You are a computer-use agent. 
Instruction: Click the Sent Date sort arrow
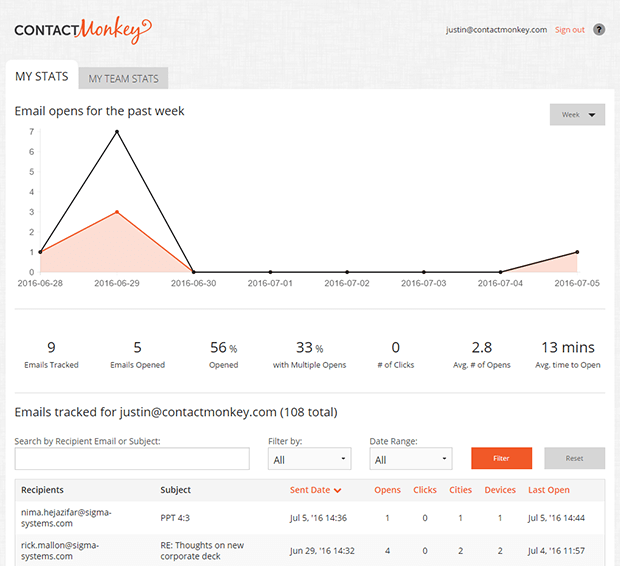coord(337,490)
